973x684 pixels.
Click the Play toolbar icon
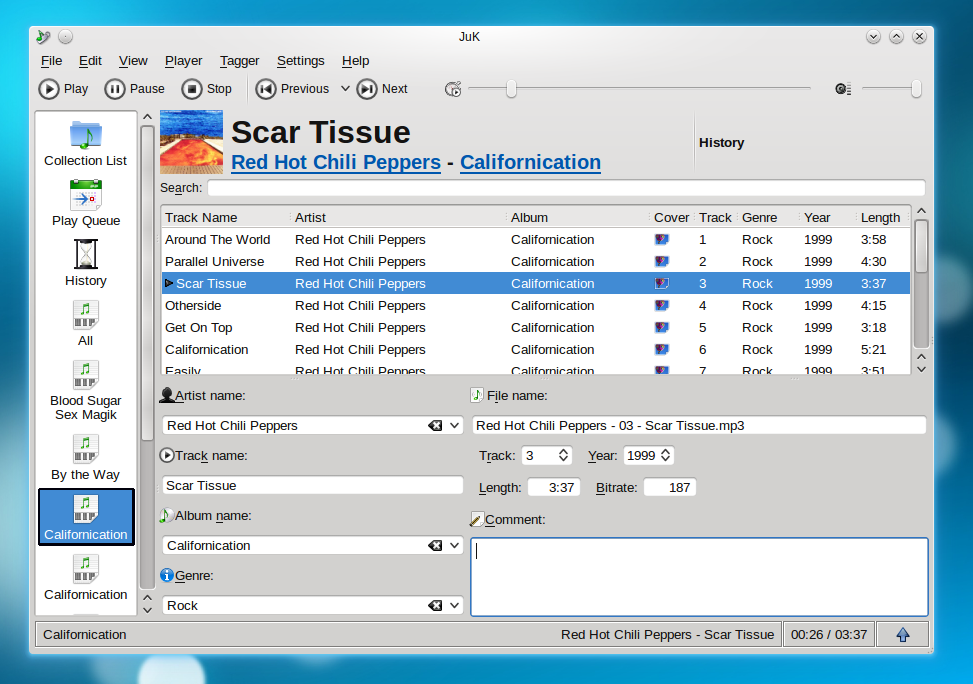48,89
